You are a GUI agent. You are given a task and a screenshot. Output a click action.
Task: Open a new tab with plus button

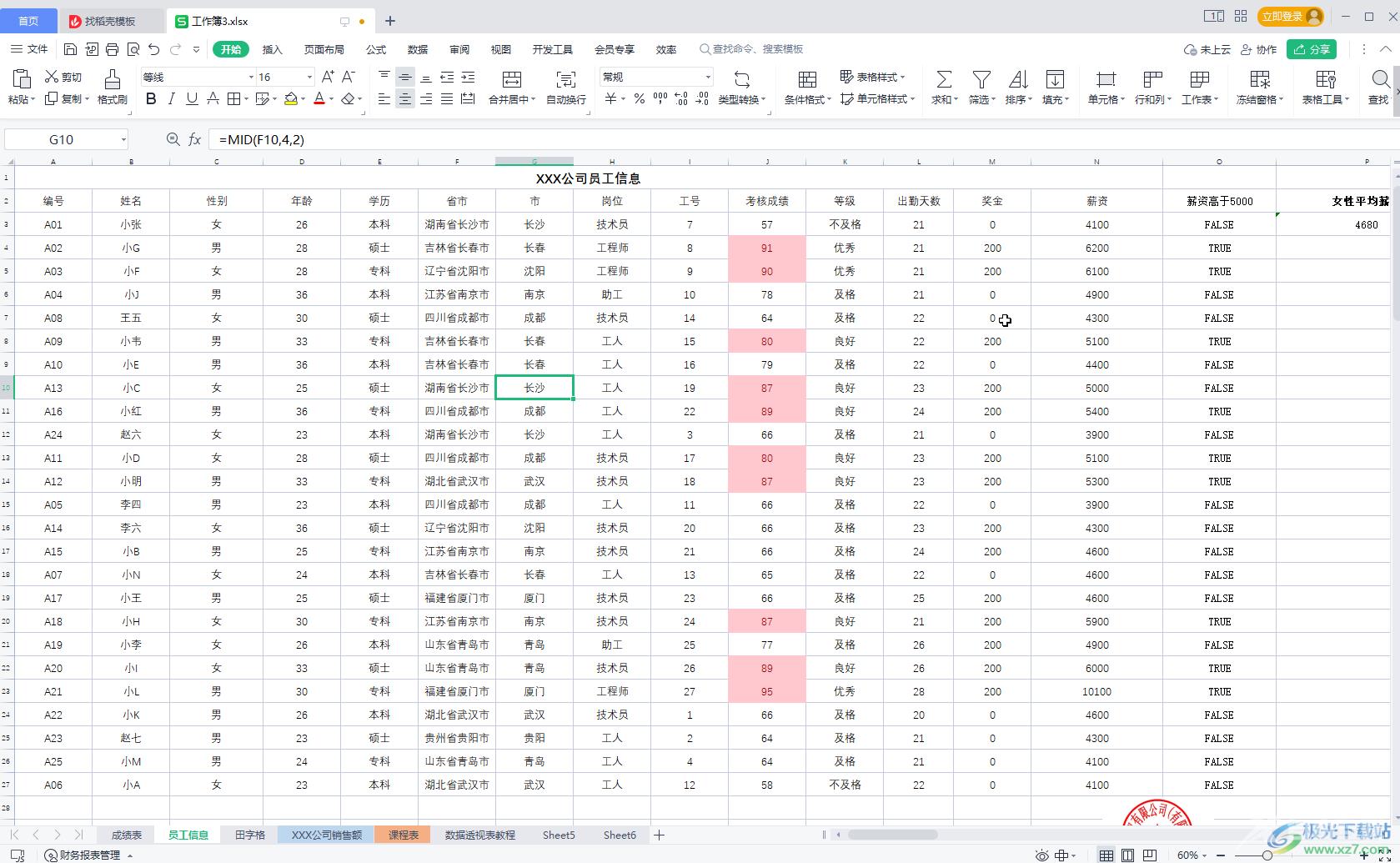point(390,21)
